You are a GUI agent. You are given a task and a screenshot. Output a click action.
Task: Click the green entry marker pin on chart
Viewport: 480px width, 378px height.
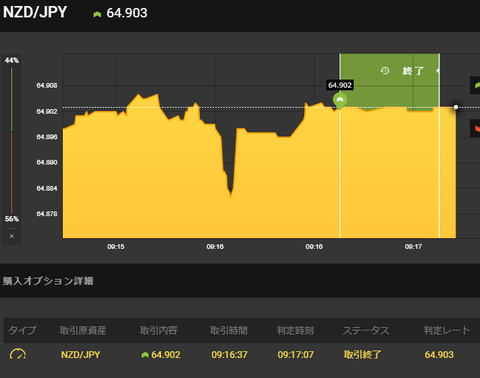[340, 101]
